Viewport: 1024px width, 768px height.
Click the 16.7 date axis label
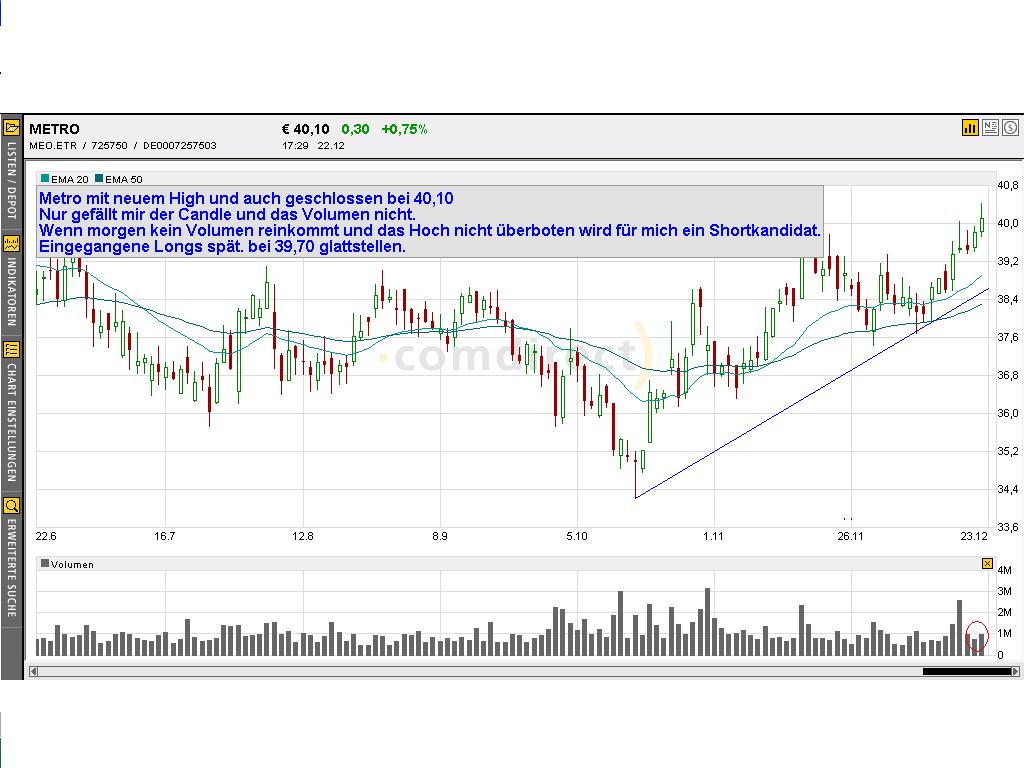pos(165,536)
